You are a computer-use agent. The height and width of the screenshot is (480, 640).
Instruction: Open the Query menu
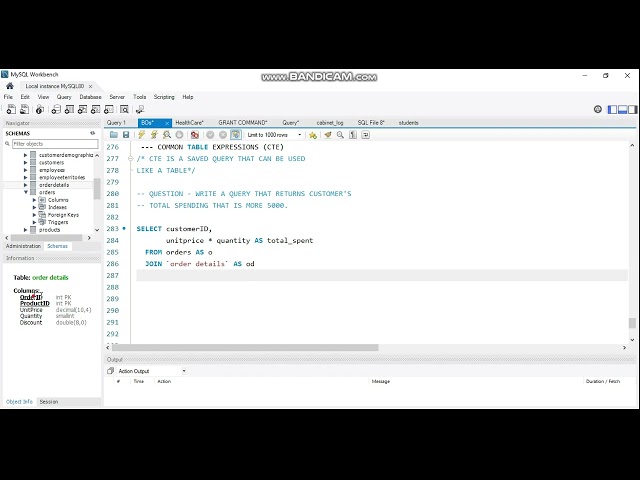pos(64,97)
